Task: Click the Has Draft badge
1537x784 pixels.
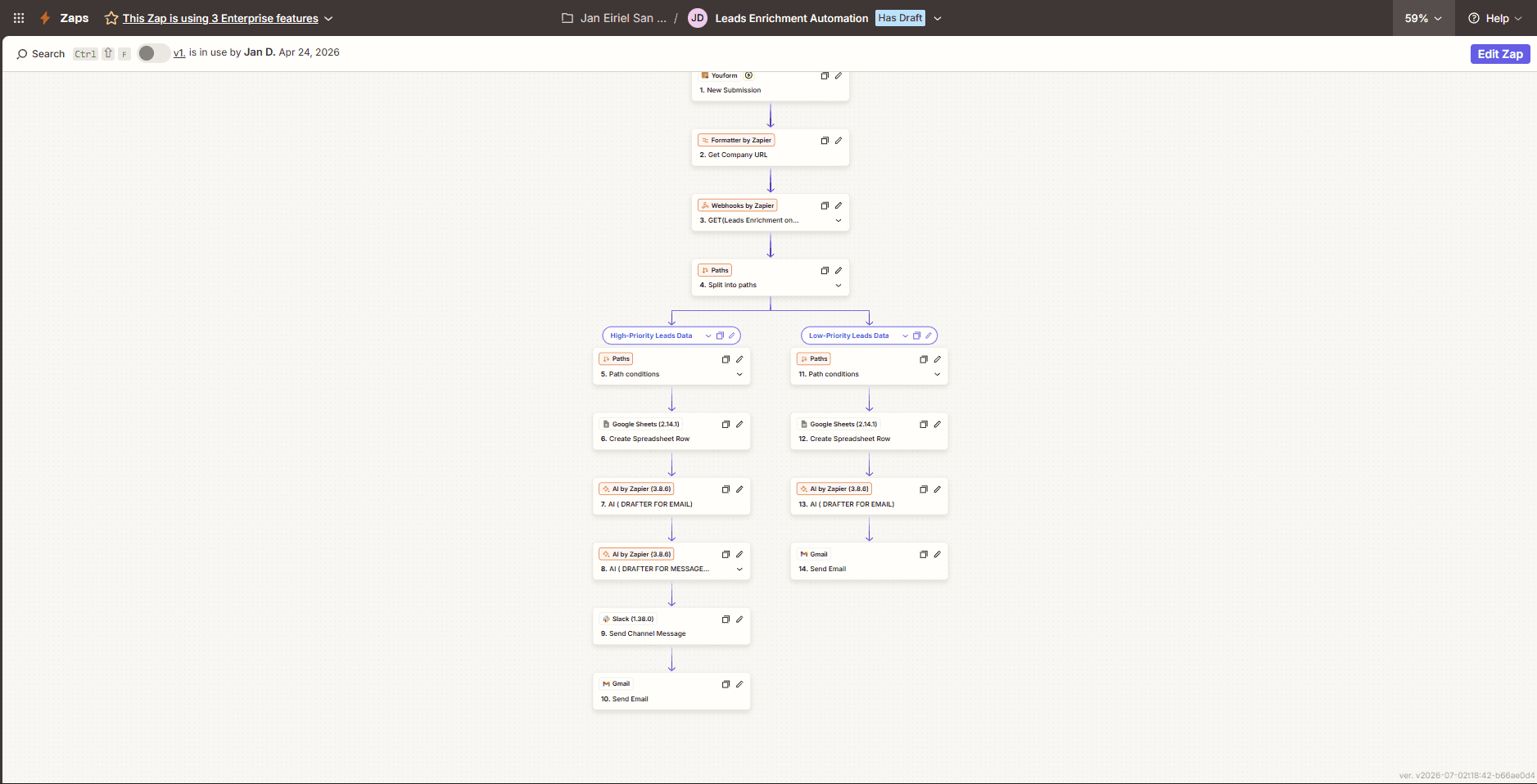Action: [x=900, y=18]
